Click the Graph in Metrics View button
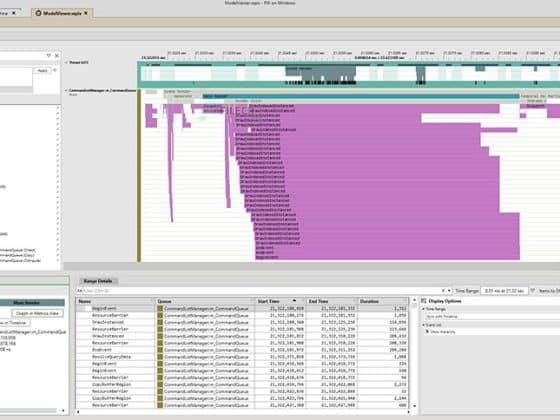Screen dimensions: 560x420 tap(38, 313)
